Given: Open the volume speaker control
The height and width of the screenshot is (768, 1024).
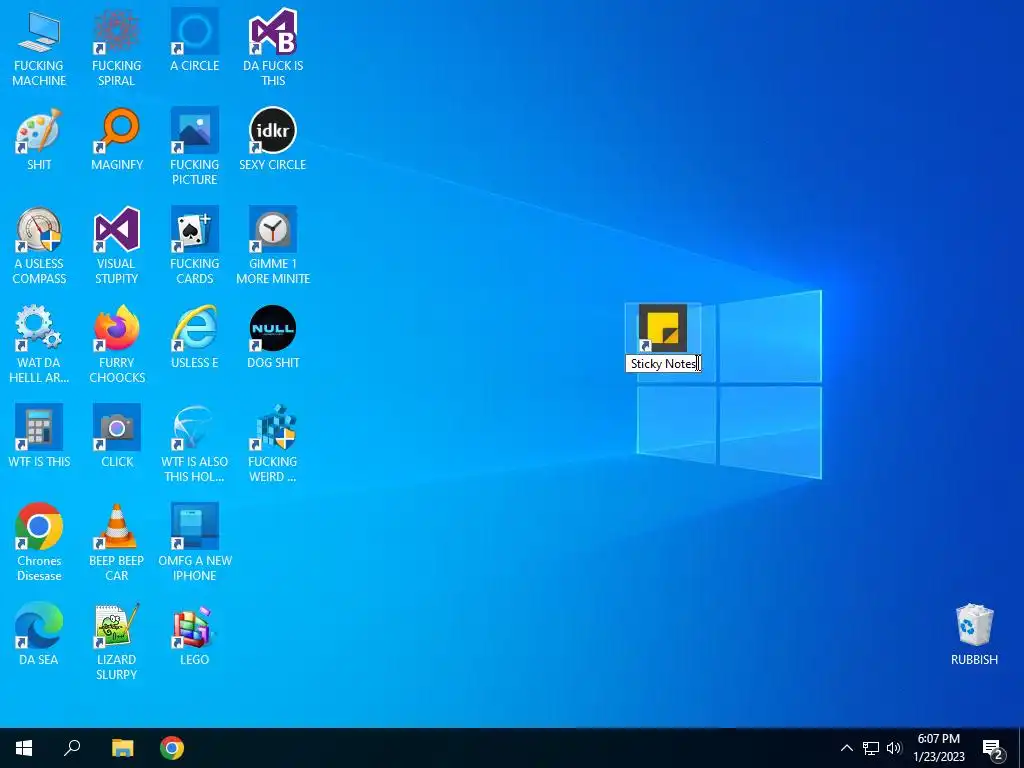Looking at the screenshot, I should point(894,748).
